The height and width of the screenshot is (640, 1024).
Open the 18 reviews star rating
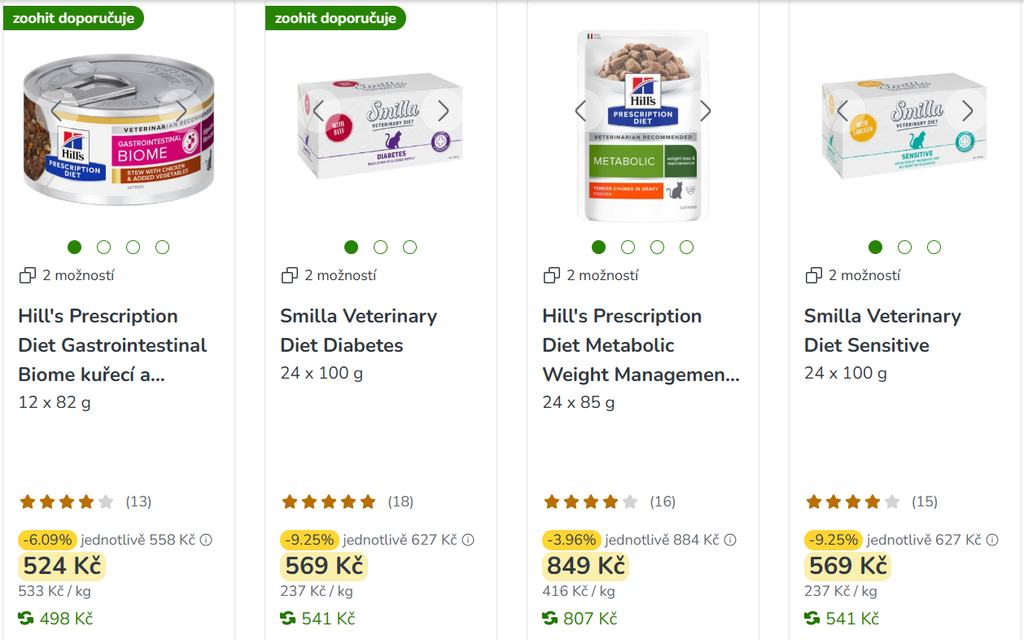tap(347, 502)
